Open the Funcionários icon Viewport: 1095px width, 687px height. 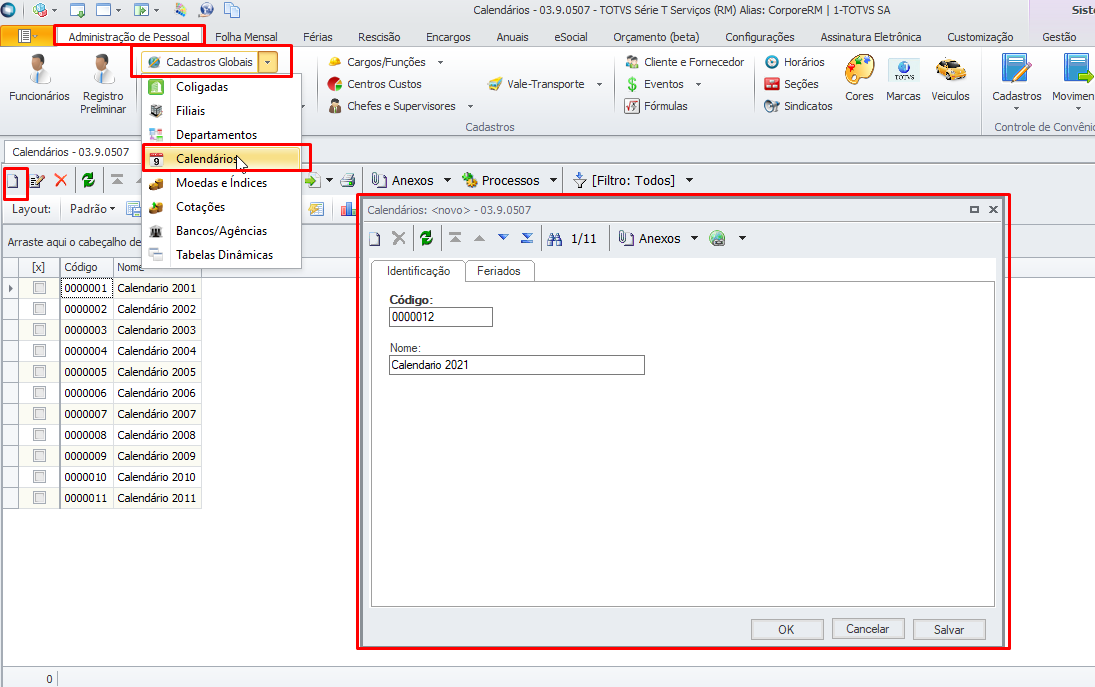point(39,78)
